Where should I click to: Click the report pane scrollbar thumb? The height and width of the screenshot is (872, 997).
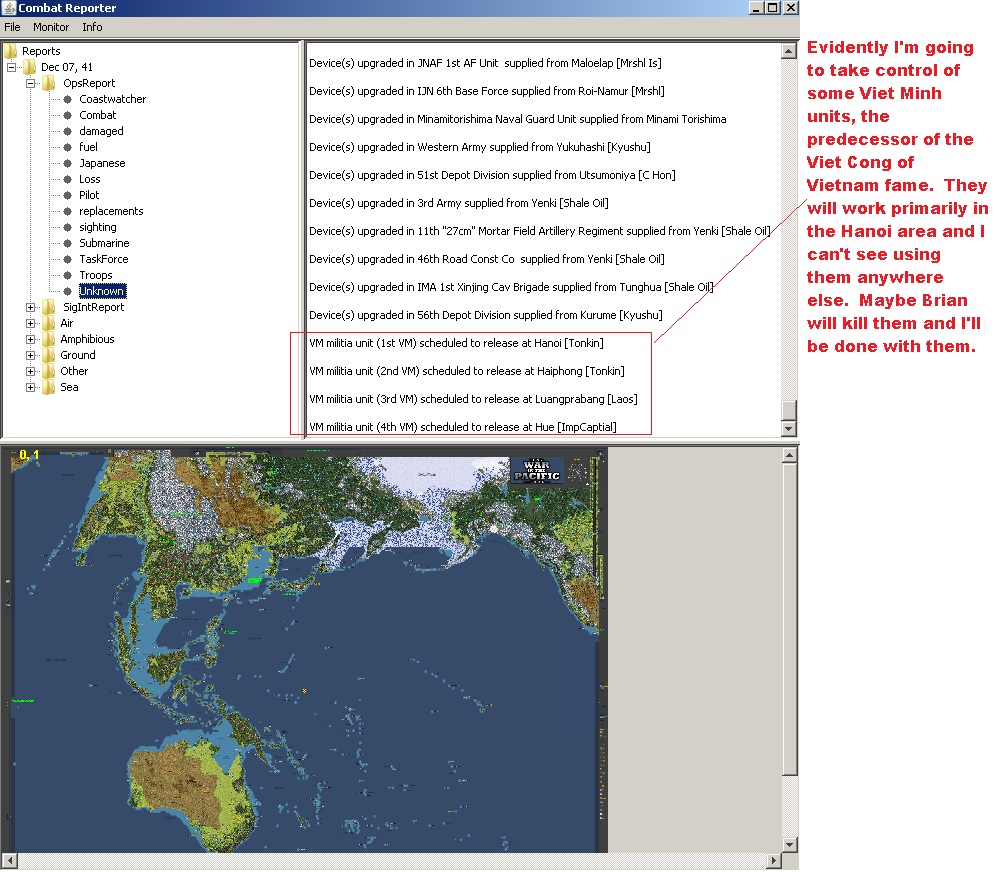(788, 410)
